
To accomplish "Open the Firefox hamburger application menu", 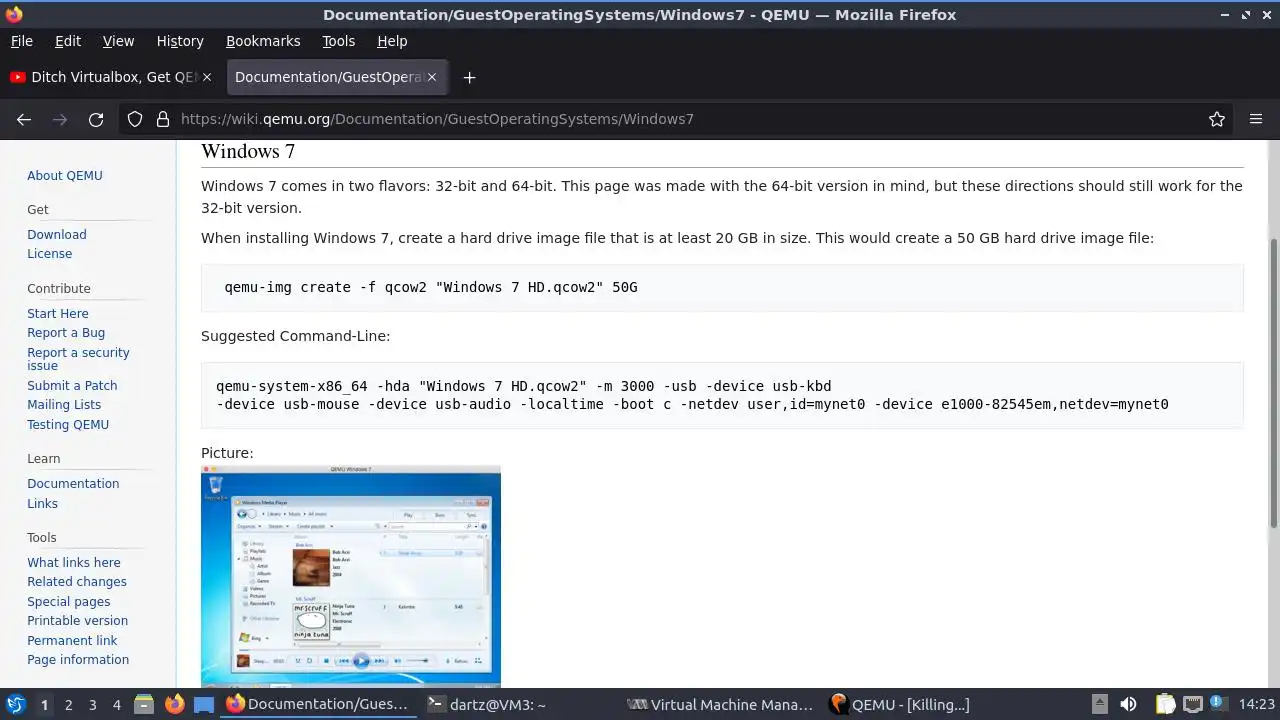I will (1256, 119).
